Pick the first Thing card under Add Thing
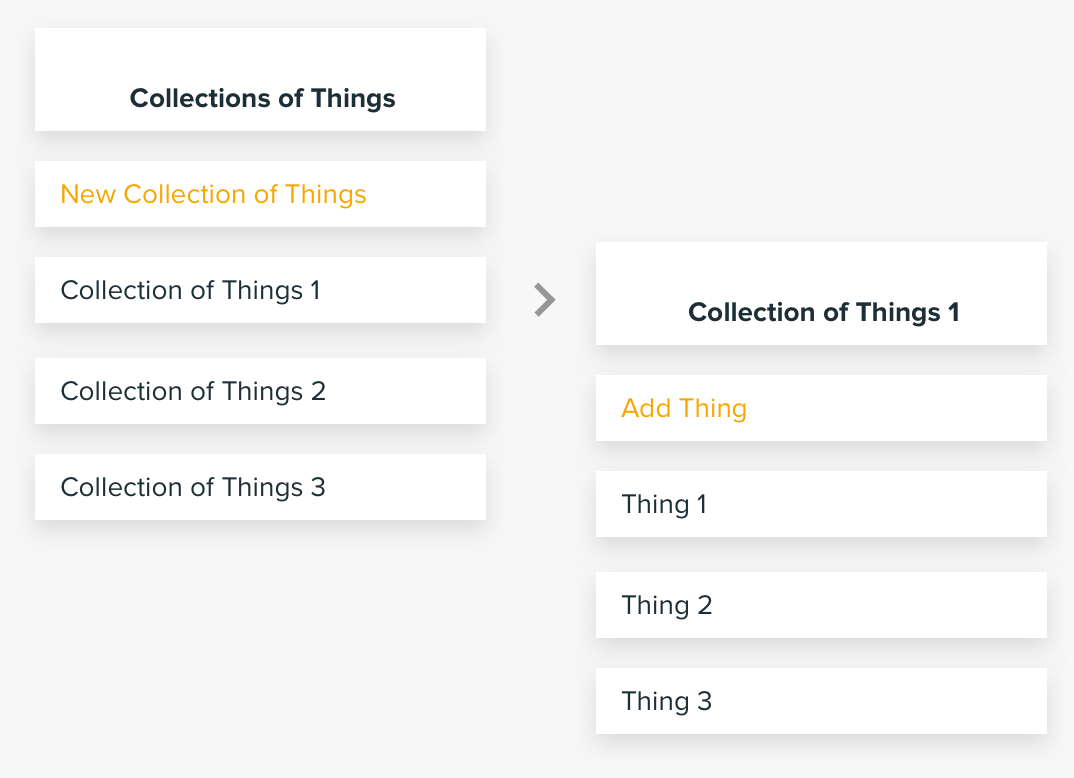1074x778 pixels. pos(821,504)
